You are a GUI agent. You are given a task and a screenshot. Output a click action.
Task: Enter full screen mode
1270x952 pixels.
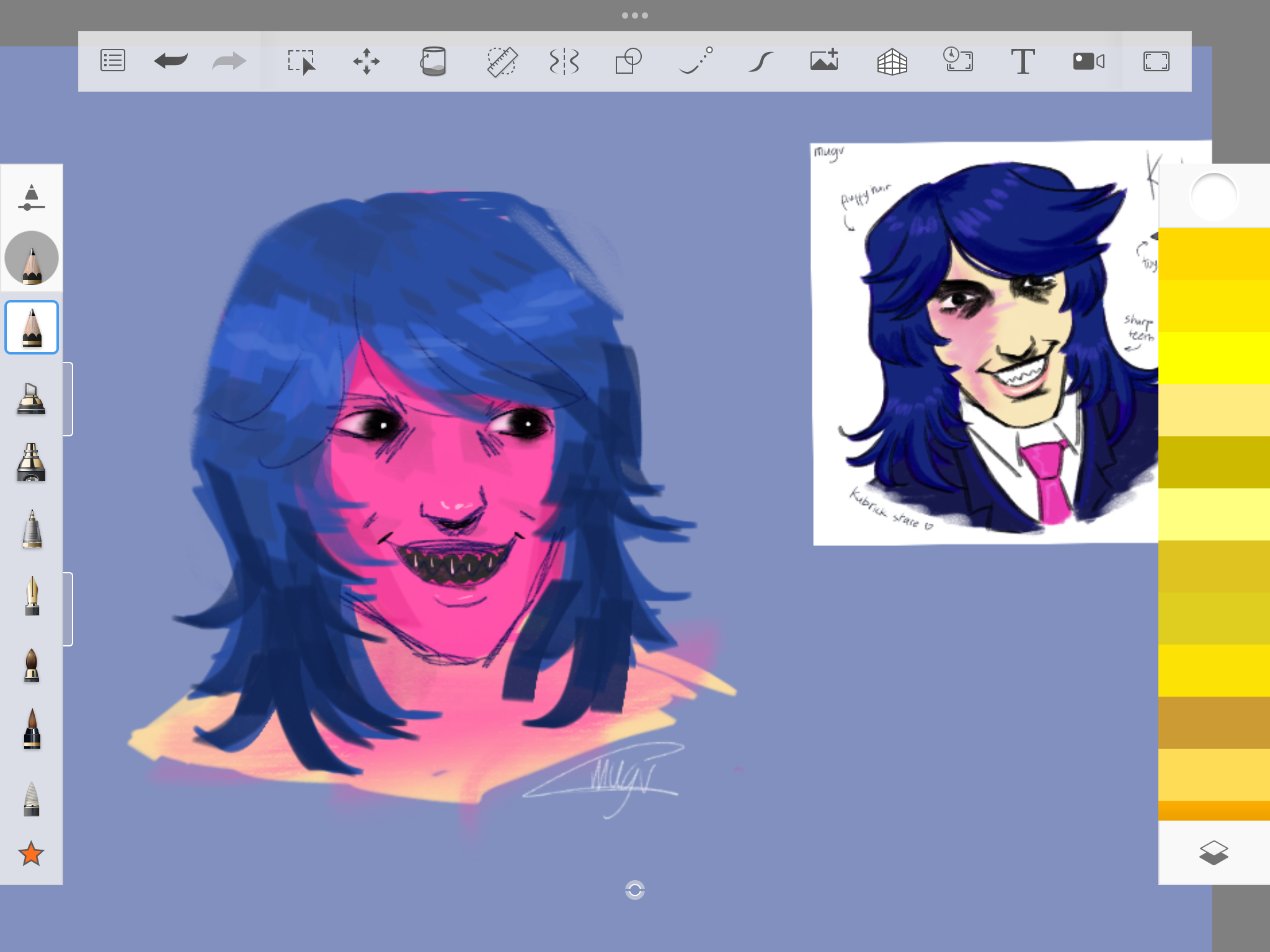[x=1156, y=61]
